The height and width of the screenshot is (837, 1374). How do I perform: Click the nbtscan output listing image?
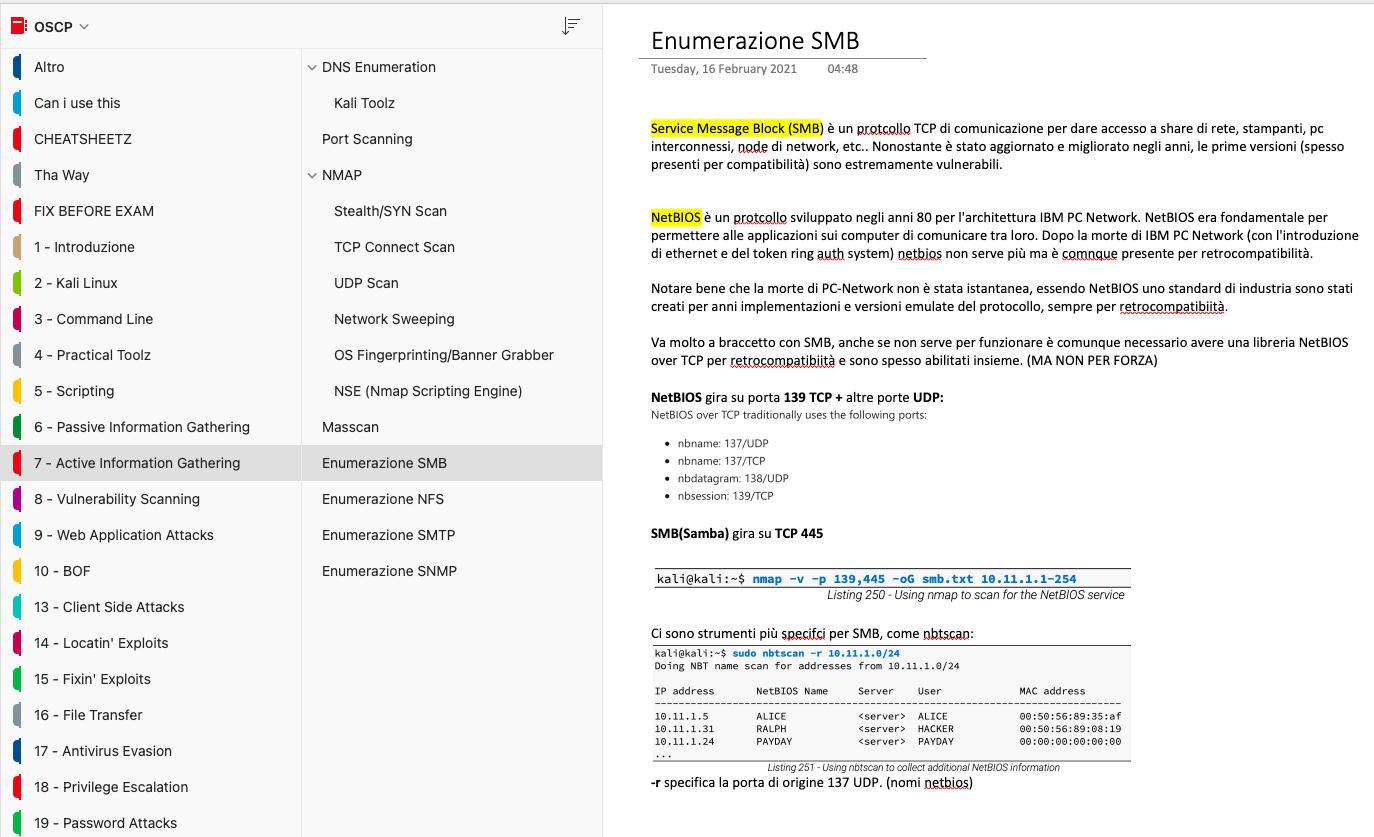pos(890,709)
